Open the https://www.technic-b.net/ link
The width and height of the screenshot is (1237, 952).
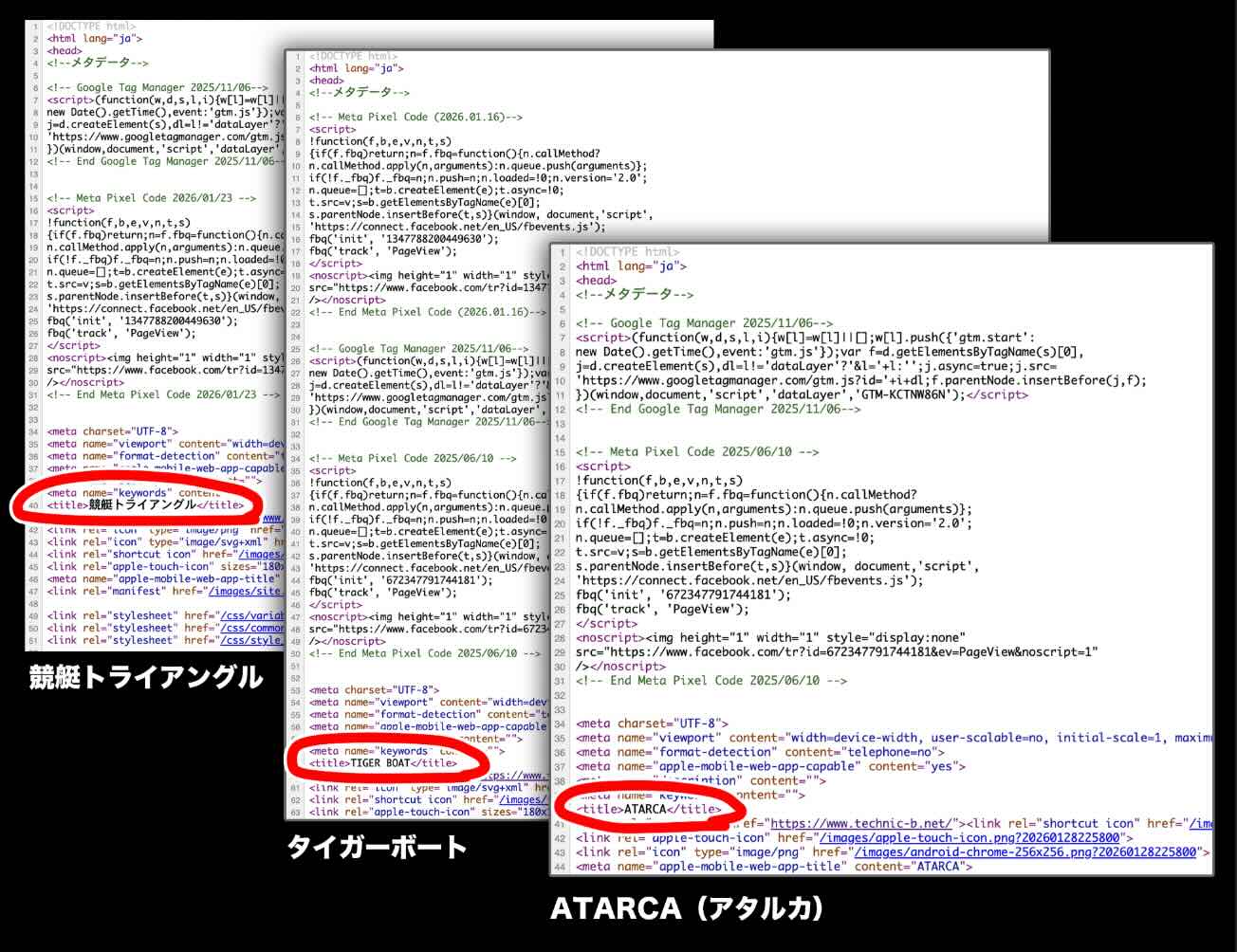click(861, 824)
